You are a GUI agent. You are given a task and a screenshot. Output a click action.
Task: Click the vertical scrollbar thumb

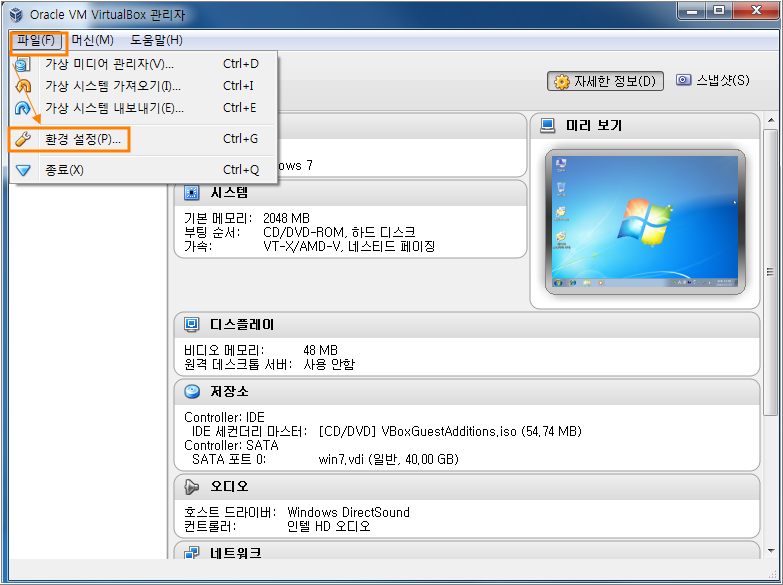pyautogui.click(x=771, y=272)
